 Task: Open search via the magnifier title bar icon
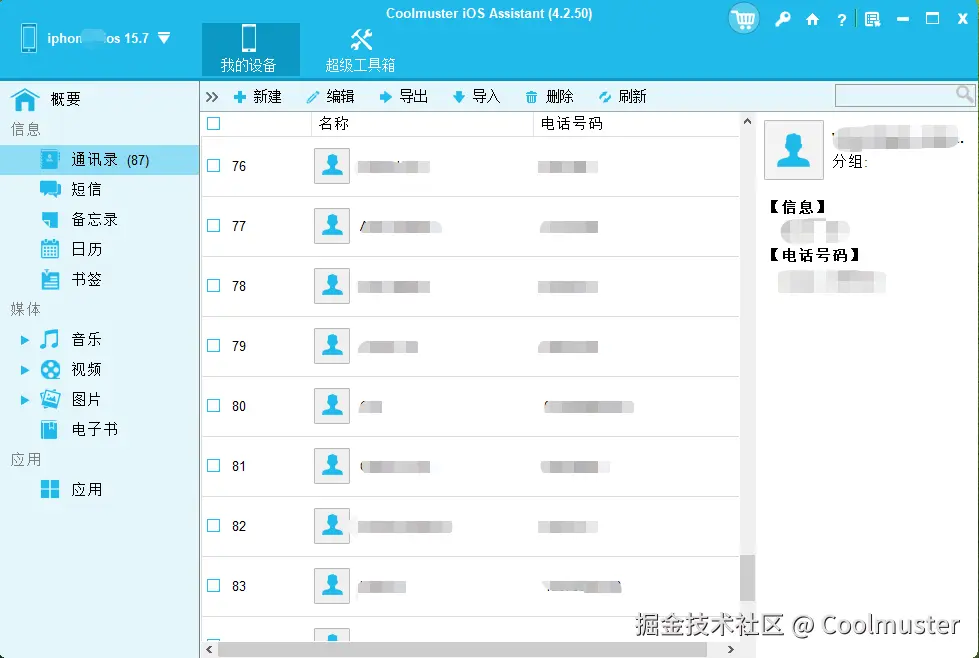[x=783, y=19]
